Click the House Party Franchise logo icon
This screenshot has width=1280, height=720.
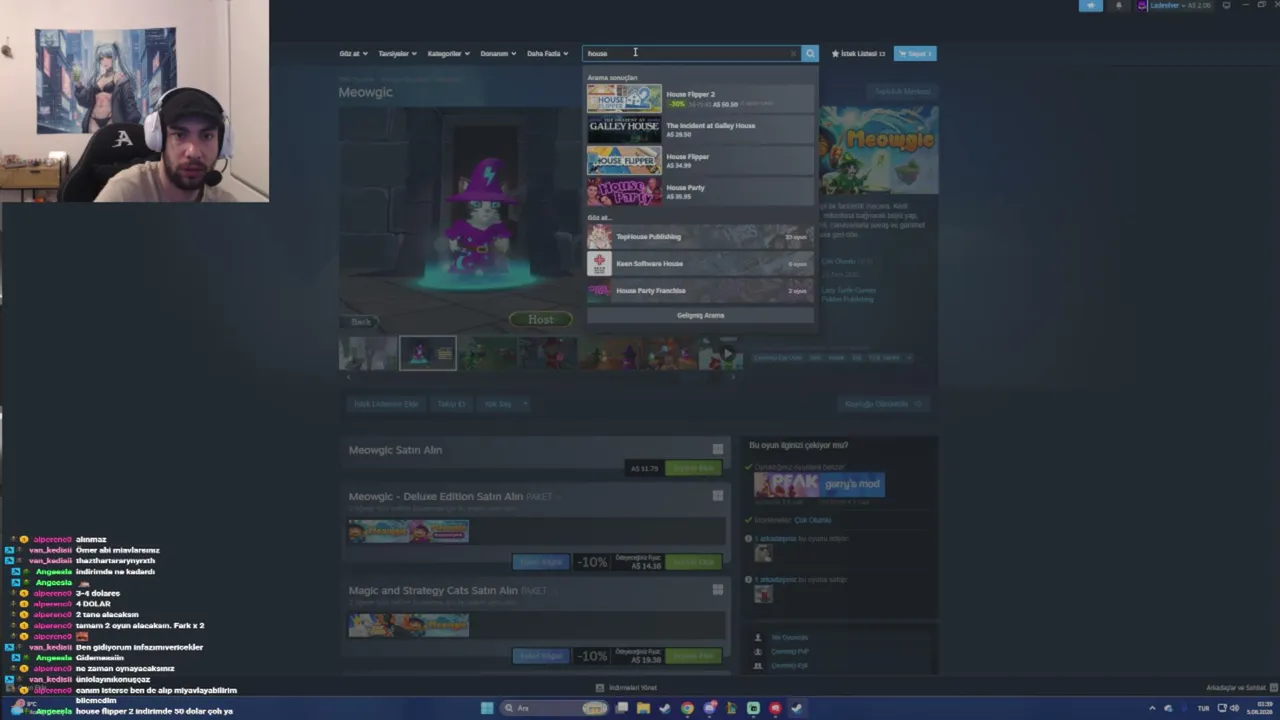[599, 290]
